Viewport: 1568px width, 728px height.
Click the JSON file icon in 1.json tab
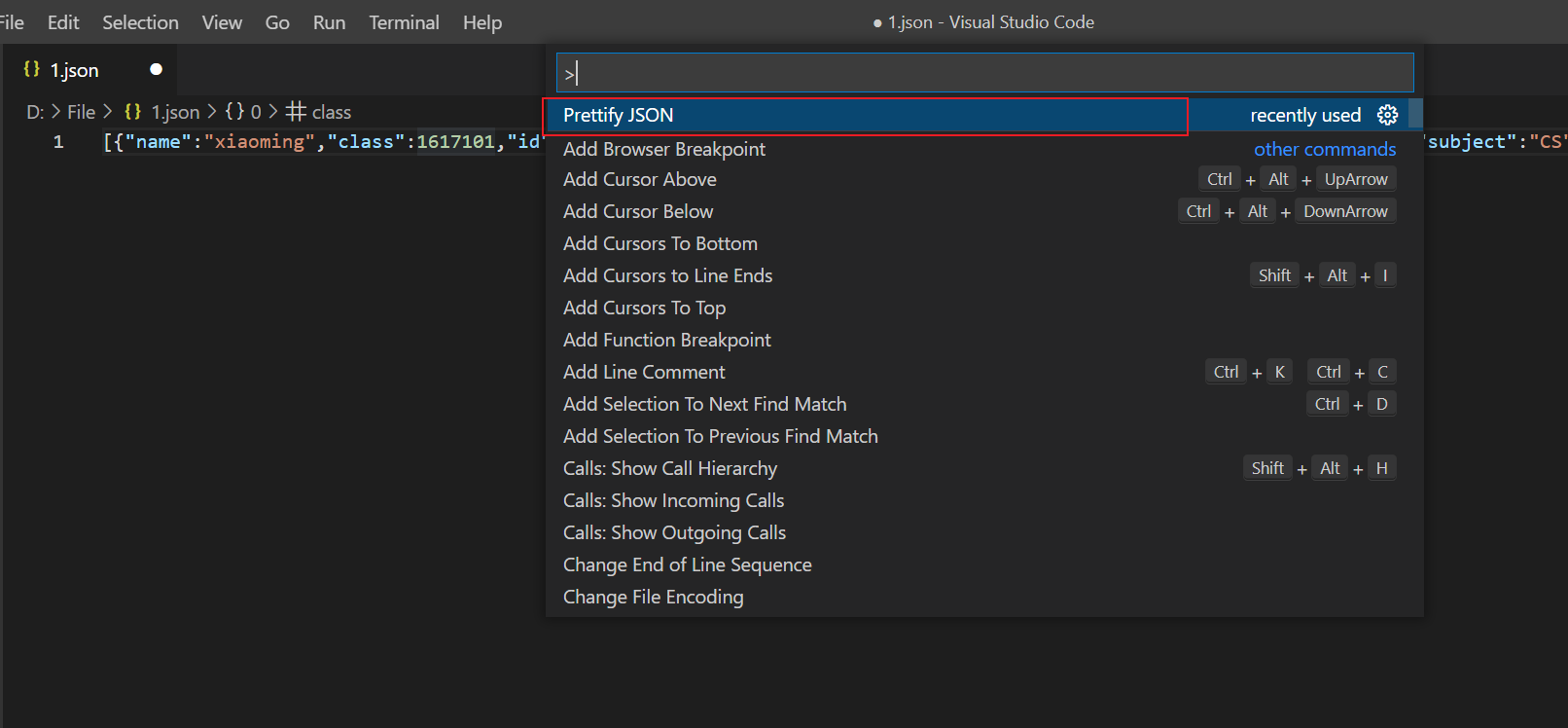[31, 69]
